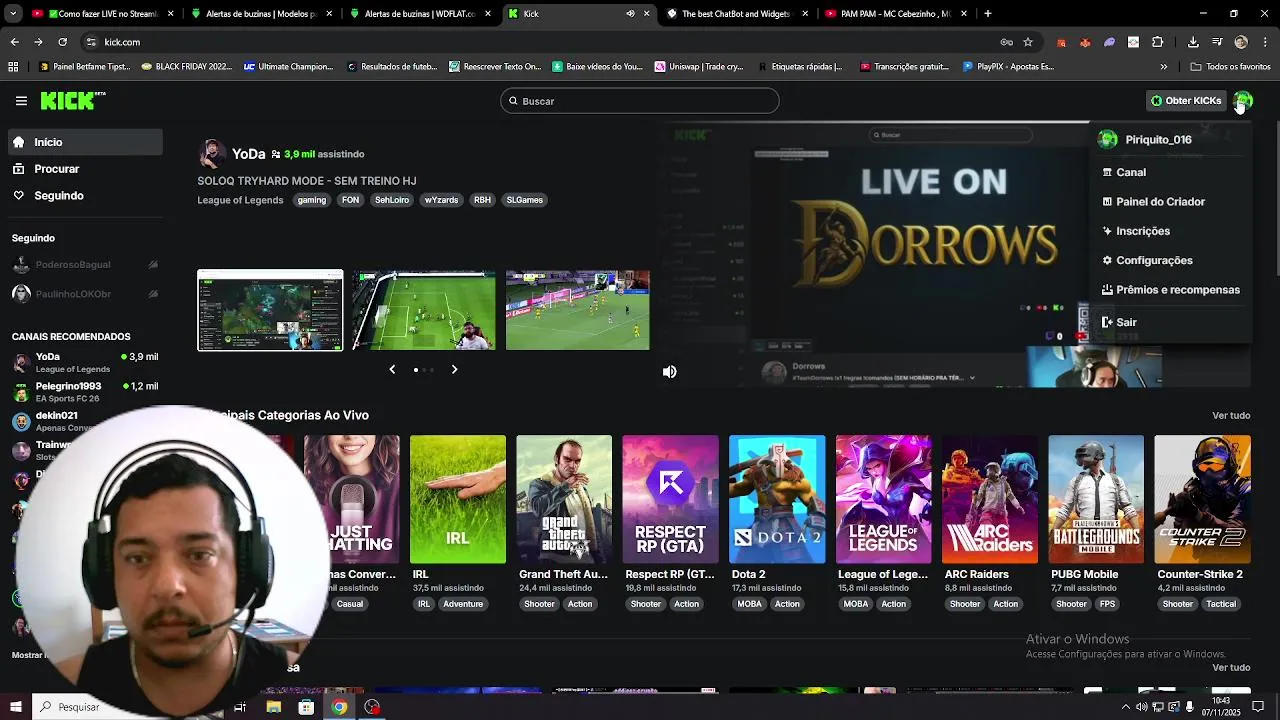
Task: Open Windows Start menu
Action: [15, 707]
